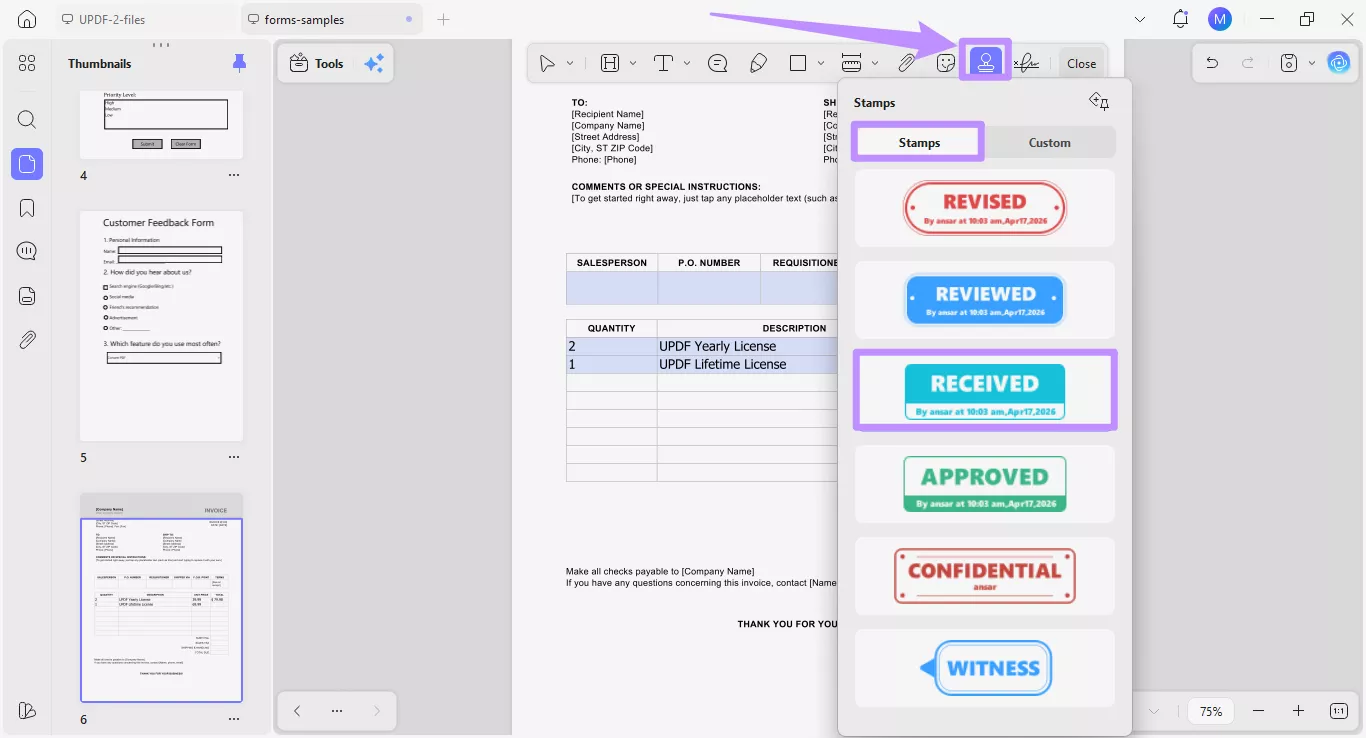The height and width of the screenshot is (738, 1366).
Task: Select the Sticky note comment tool
Action: (717, 63)
